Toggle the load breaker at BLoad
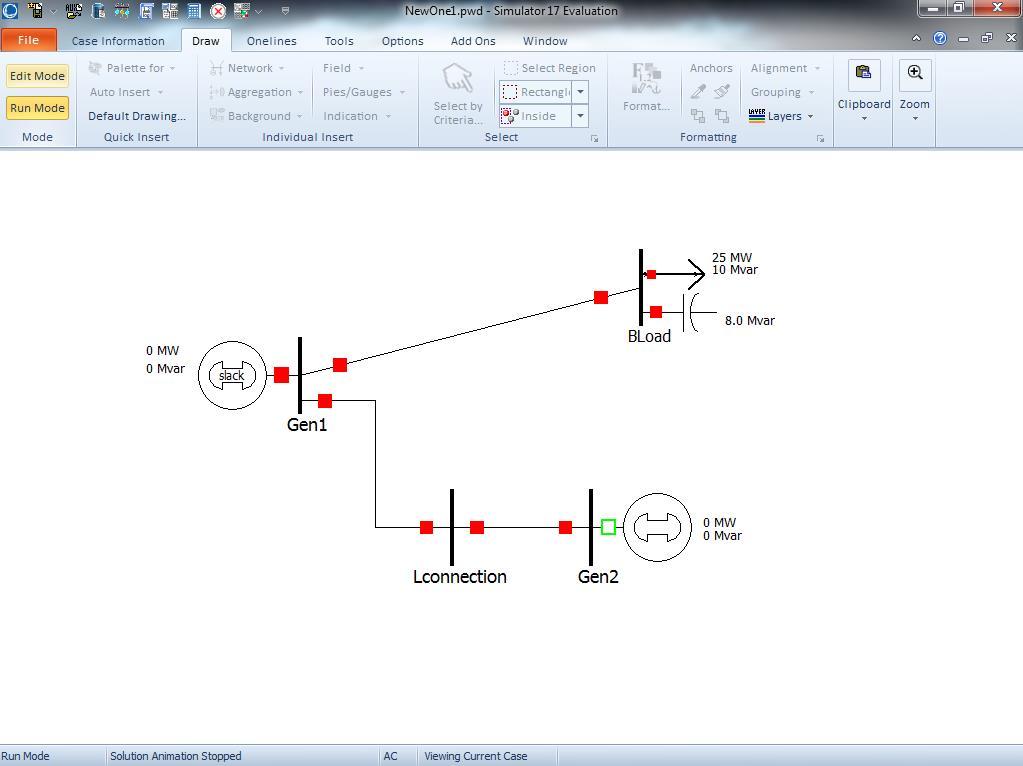This screenshot has width=1023, height=766. tap(651, 274)
